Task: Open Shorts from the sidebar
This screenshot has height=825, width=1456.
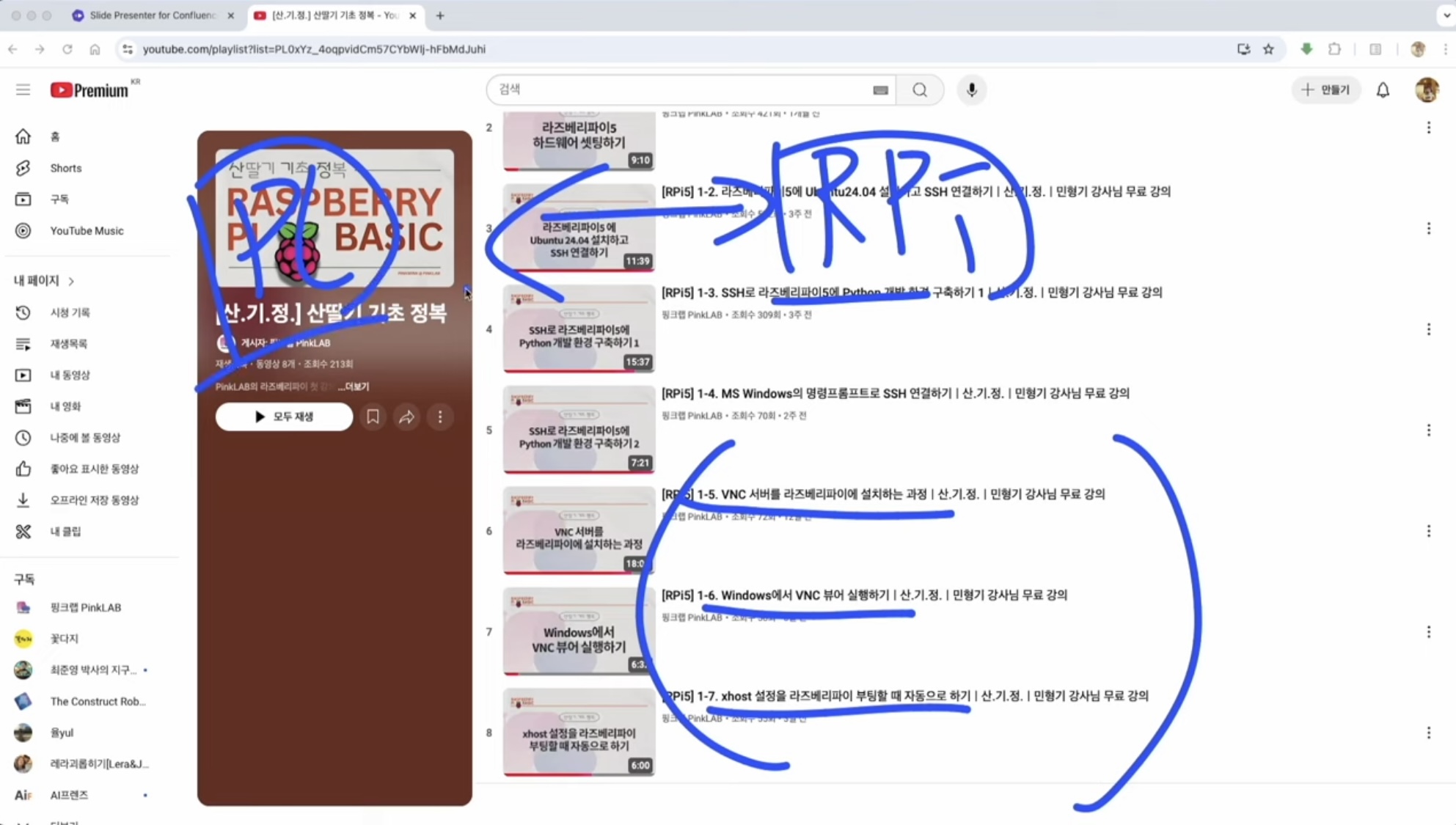Action: (65, 168)
